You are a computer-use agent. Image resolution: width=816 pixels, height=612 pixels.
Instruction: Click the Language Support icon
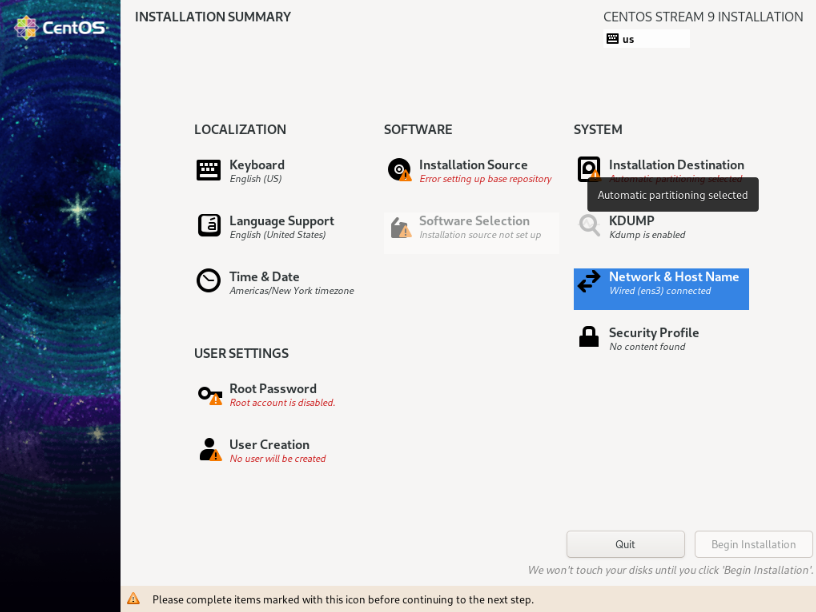point(209,225)
